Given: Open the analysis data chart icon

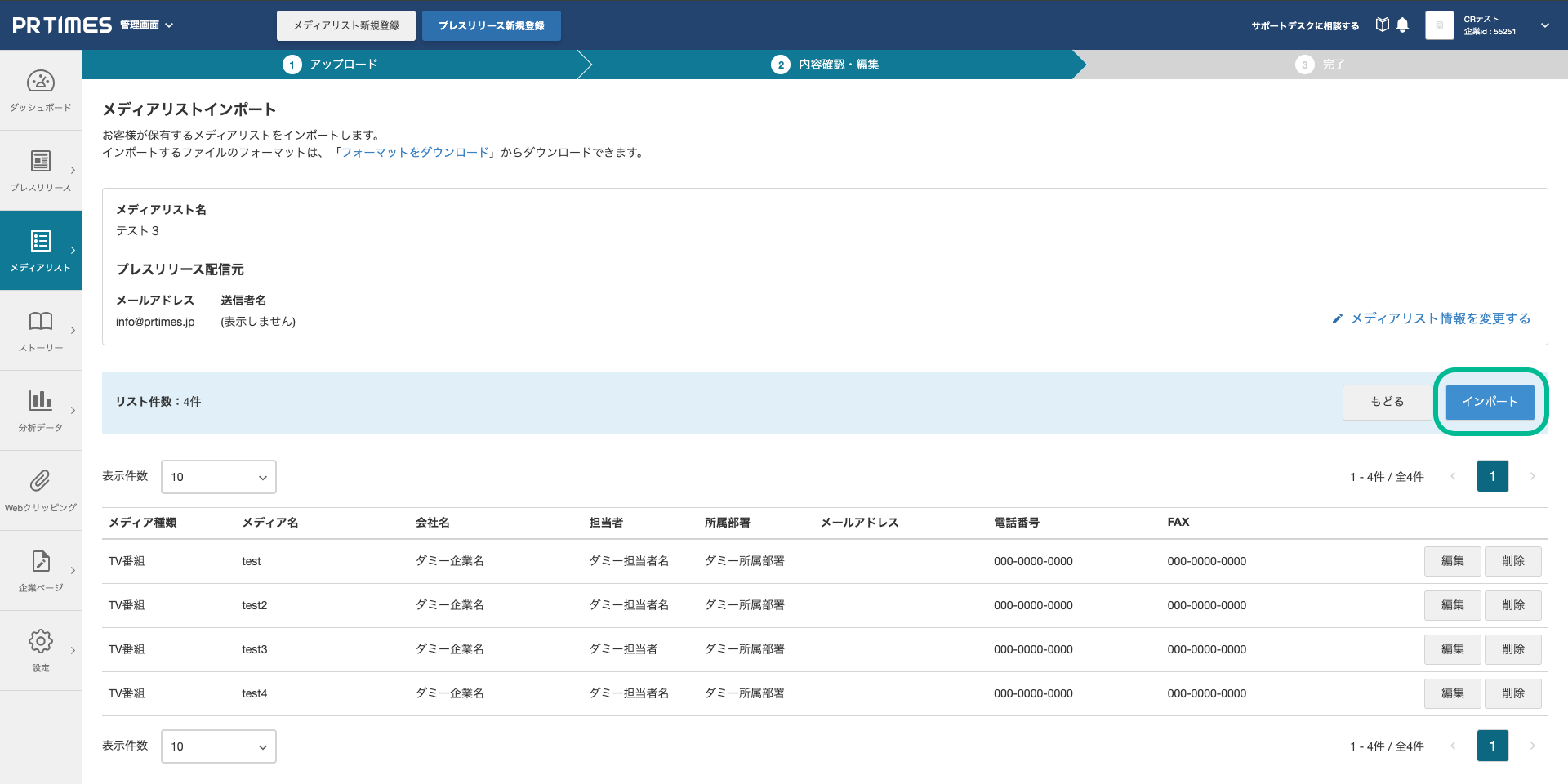Looking at the screenshot, I should point(41,400).
